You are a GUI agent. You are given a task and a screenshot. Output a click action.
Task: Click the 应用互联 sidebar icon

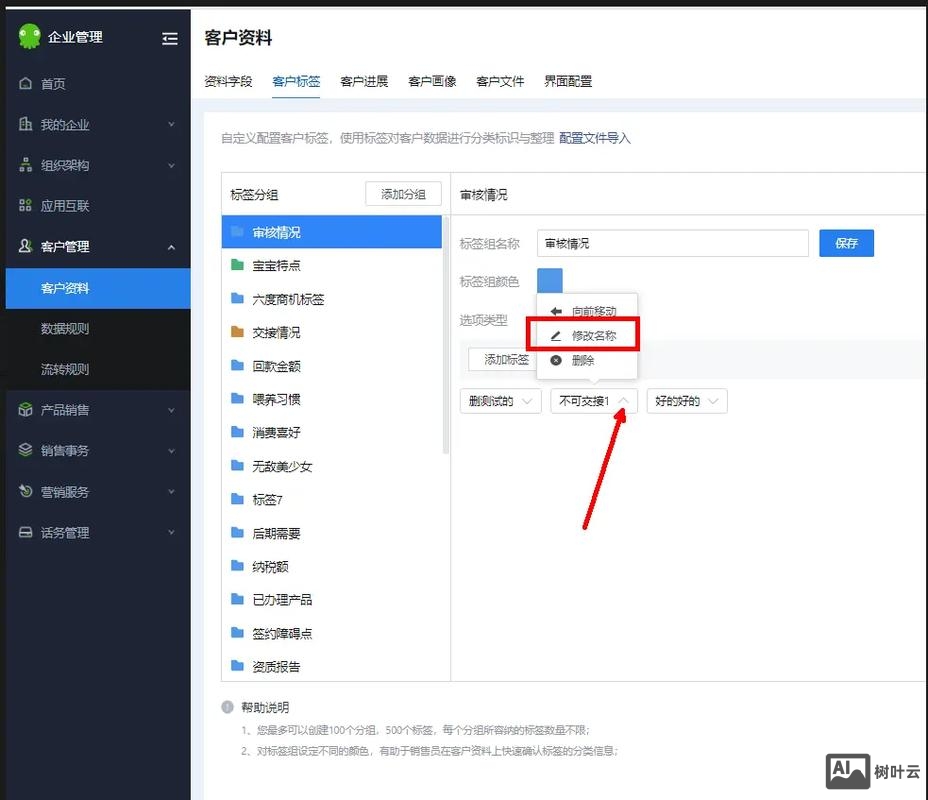coord(26,206)
